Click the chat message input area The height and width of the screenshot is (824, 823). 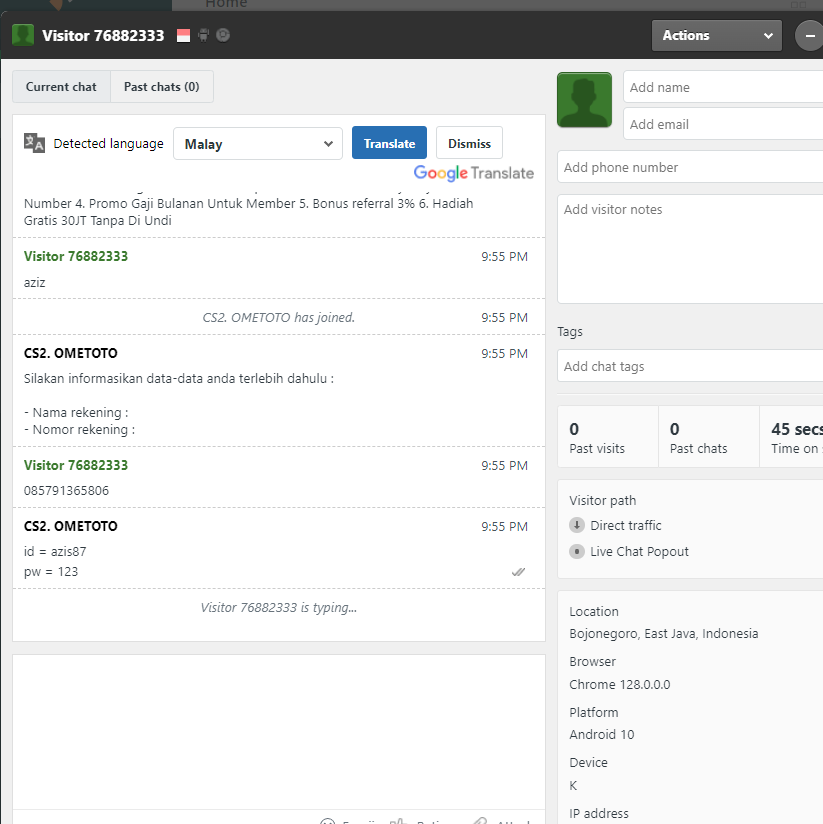coord(279,732)
